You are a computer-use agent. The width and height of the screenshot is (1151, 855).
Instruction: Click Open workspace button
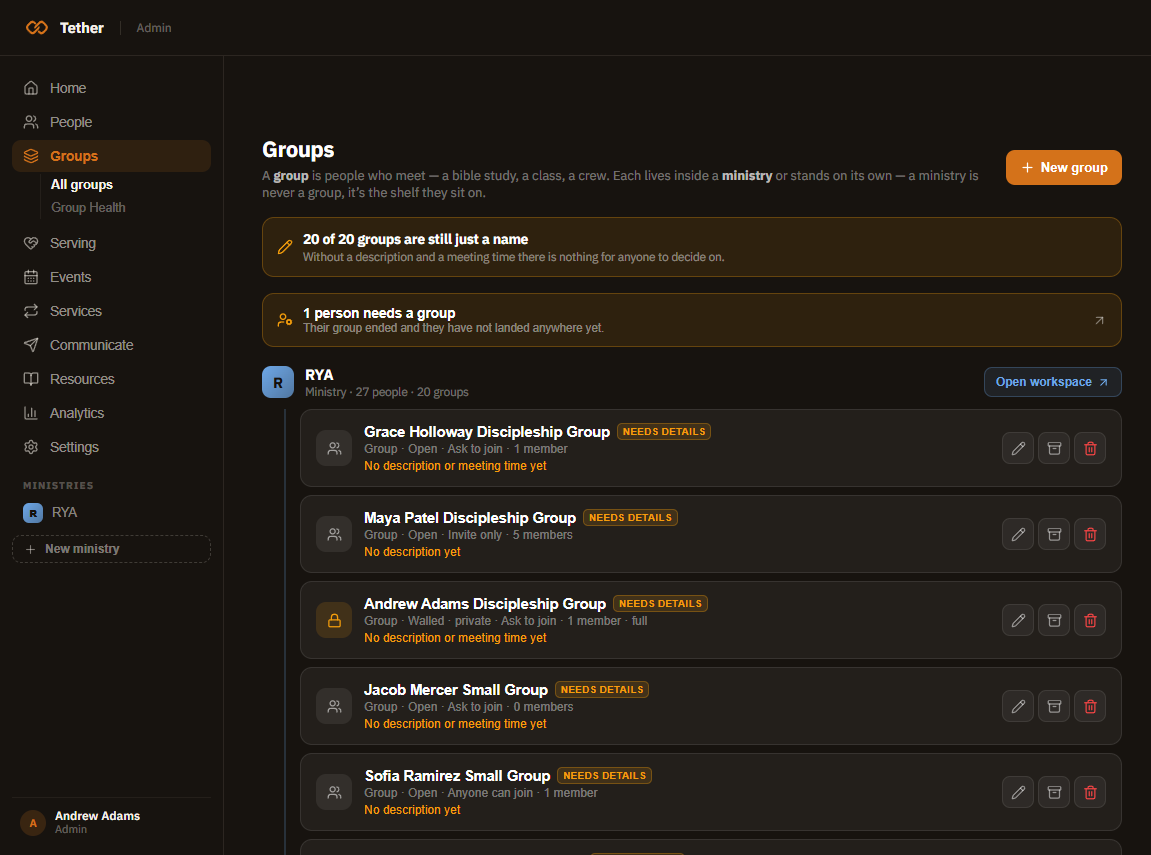tap(1052, 382)
